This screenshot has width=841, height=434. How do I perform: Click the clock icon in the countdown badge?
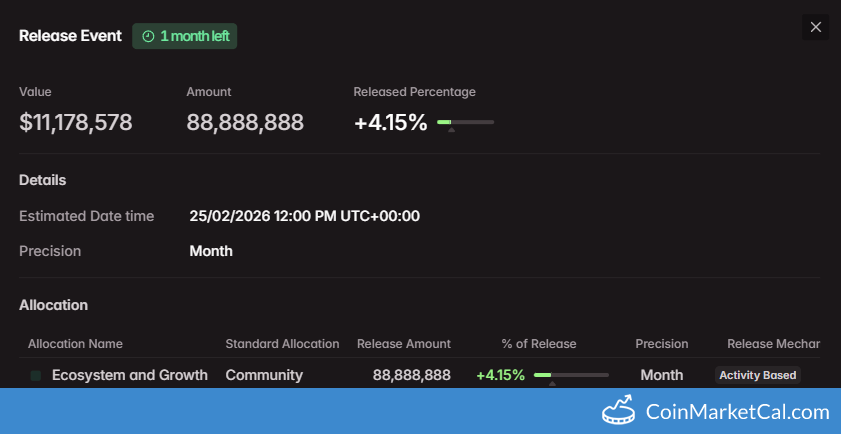[148, 36]
